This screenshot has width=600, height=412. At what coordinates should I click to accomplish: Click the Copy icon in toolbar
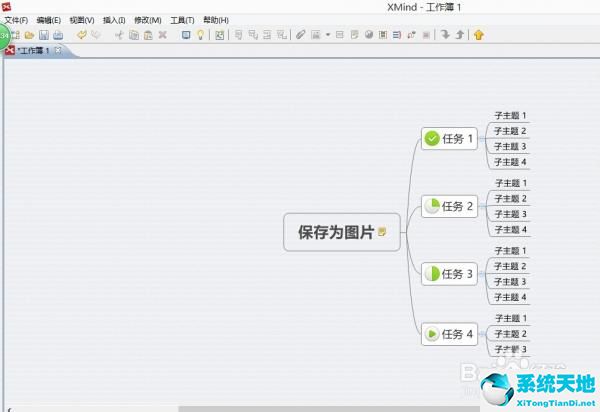(134, 35)
